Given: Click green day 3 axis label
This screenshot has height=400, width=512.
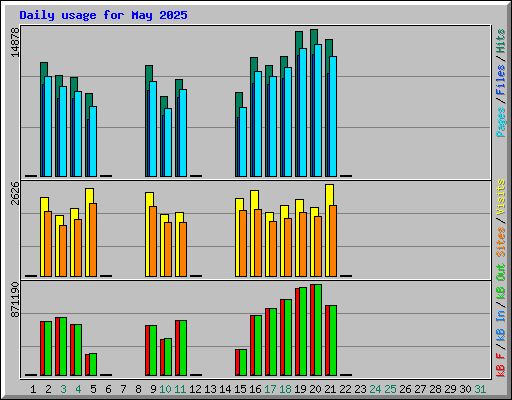Looking at the screenshot, I should coord(63,389).
